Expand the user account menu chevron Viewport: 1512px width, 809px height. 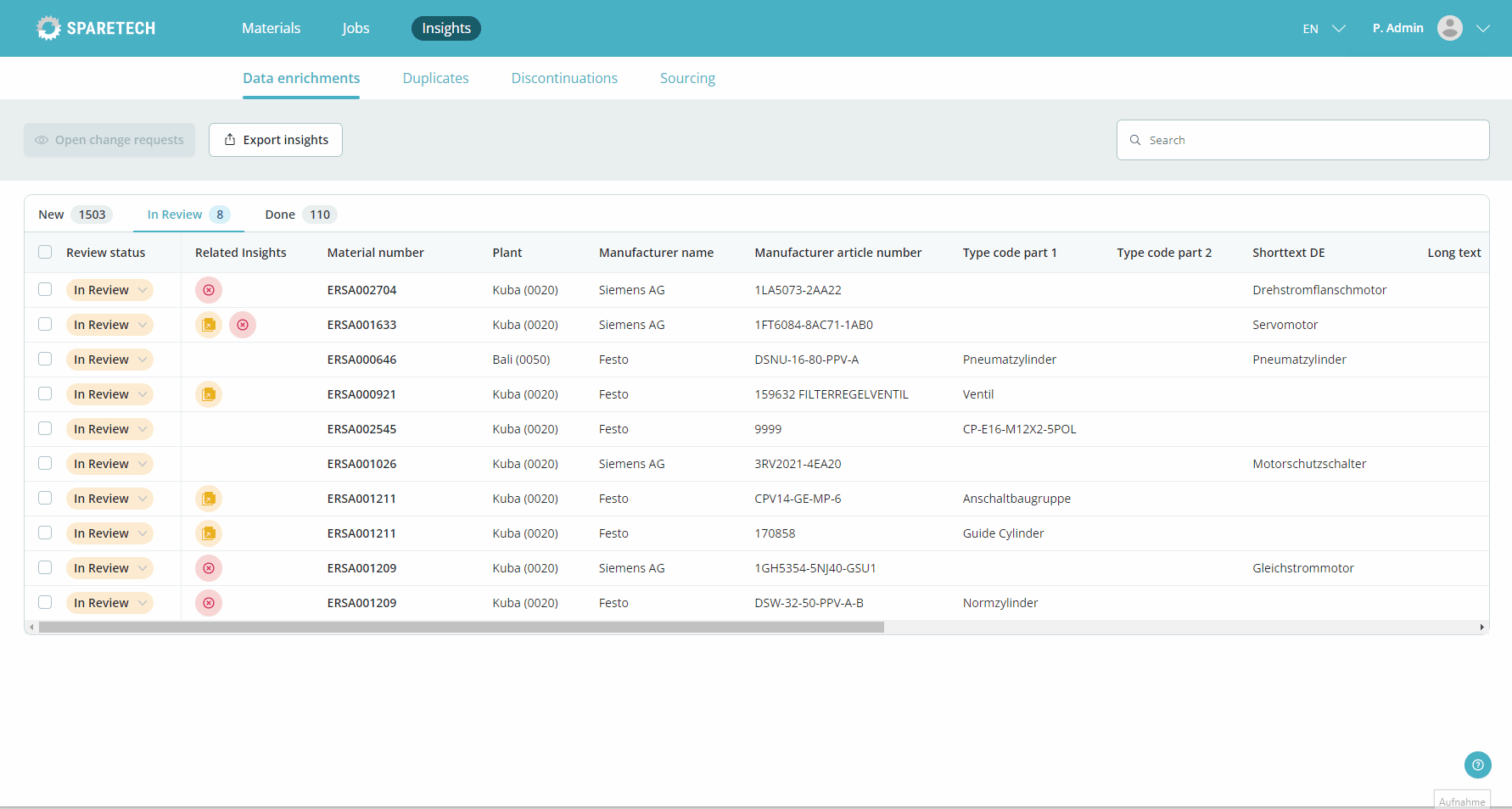tap(1483, 28)
